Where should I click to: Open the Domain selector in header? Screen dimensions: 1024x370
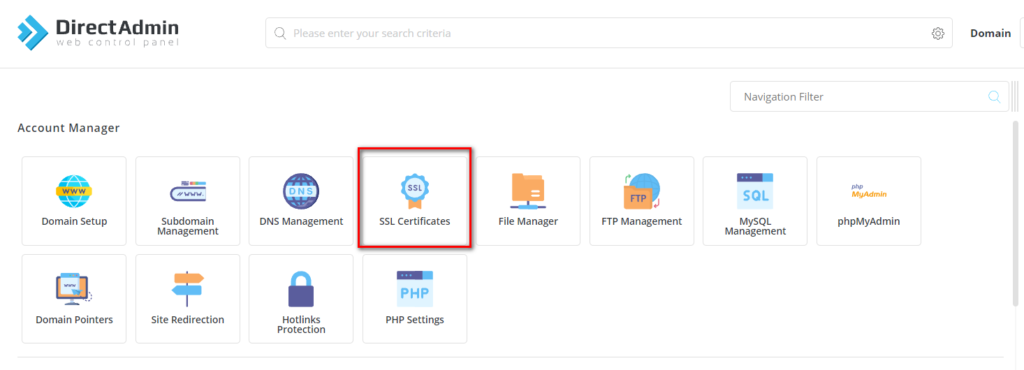[x=990, y=33]
